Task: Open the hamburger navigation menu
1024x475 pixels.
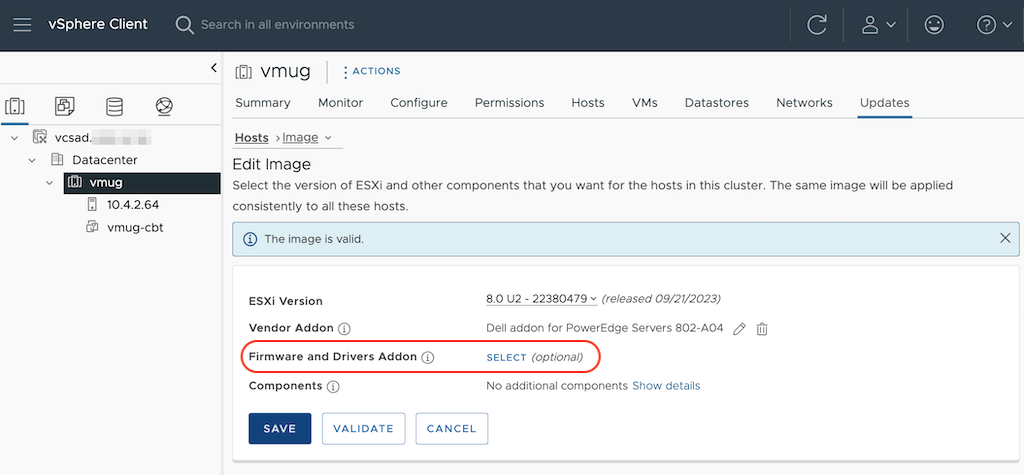Action: click(22, 25)
